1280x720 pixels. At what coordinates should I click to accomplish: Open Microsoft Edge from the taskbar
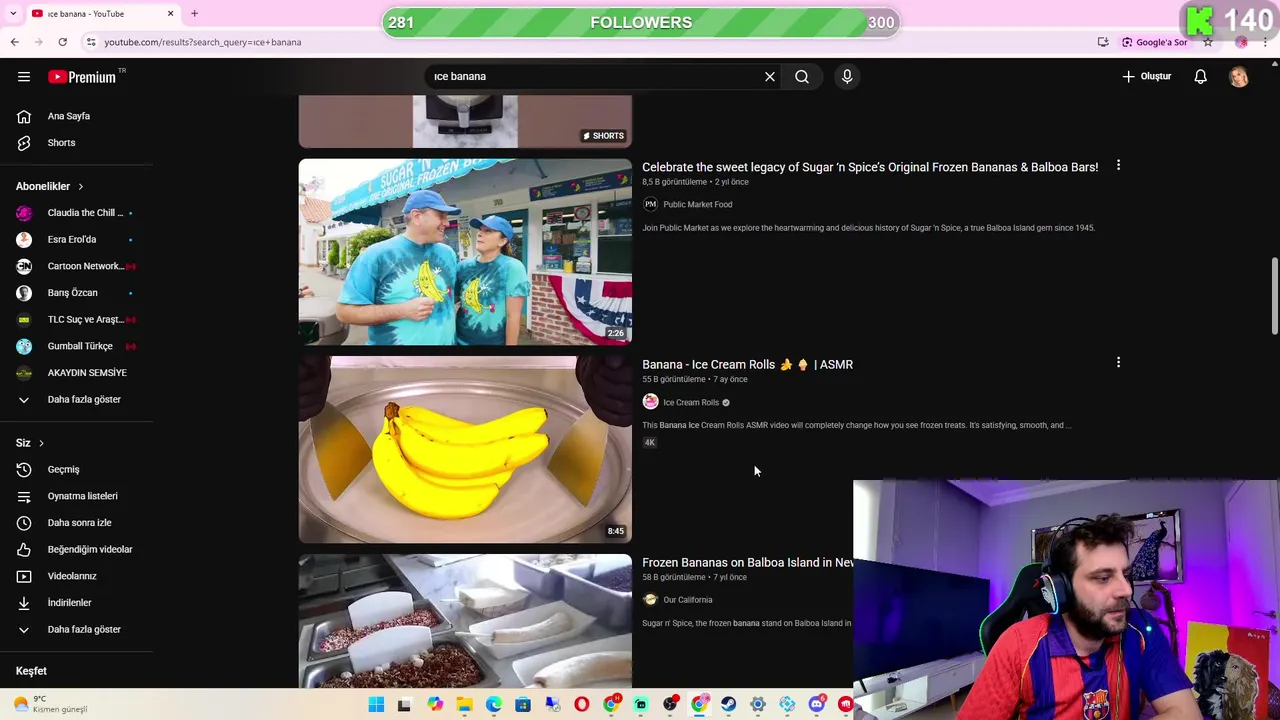(x=494, y=705)
